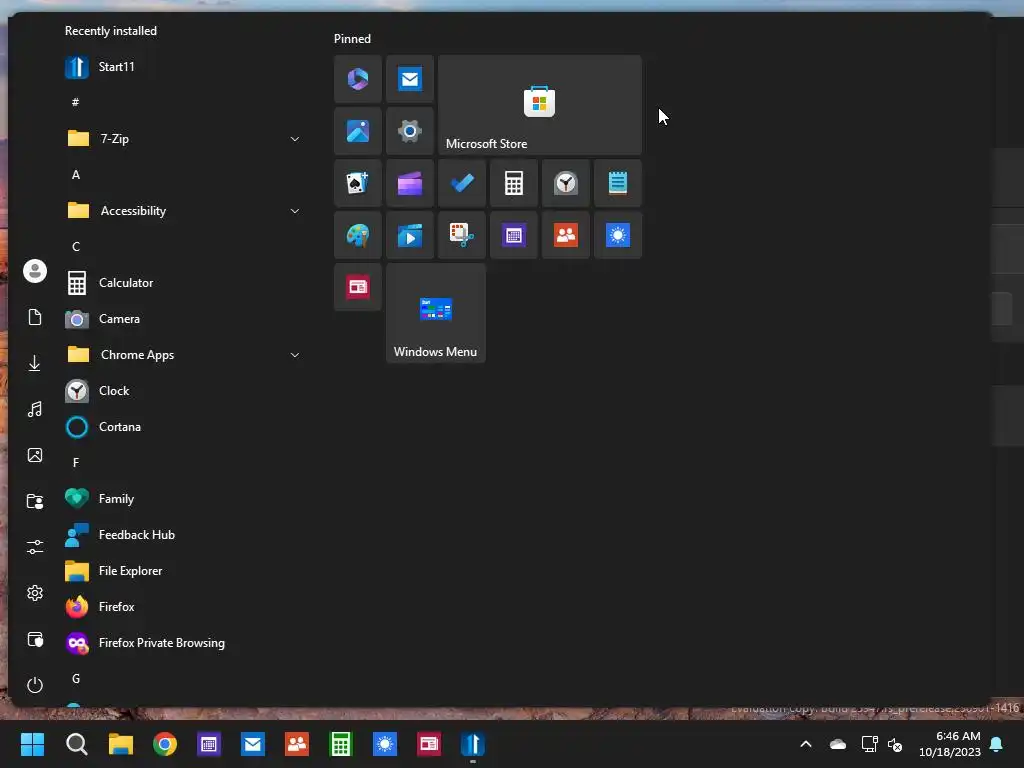Click the 'G' letter header
Viewport: 1024px width, 768px height.
(x=76, y=679)
